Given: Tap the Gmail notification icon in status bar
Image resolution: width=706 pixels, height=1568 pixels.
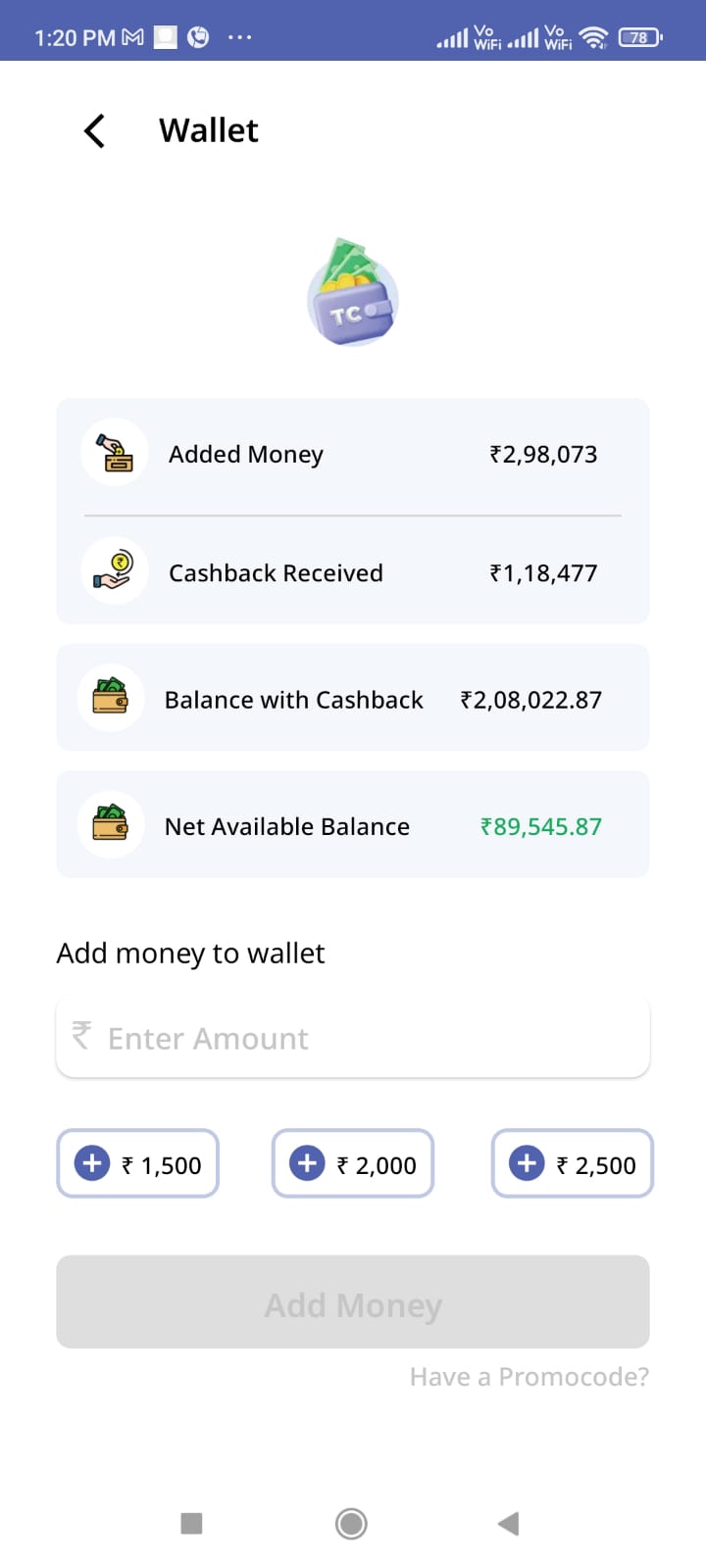Looking at the screenshot, I should tap(133, 37).
